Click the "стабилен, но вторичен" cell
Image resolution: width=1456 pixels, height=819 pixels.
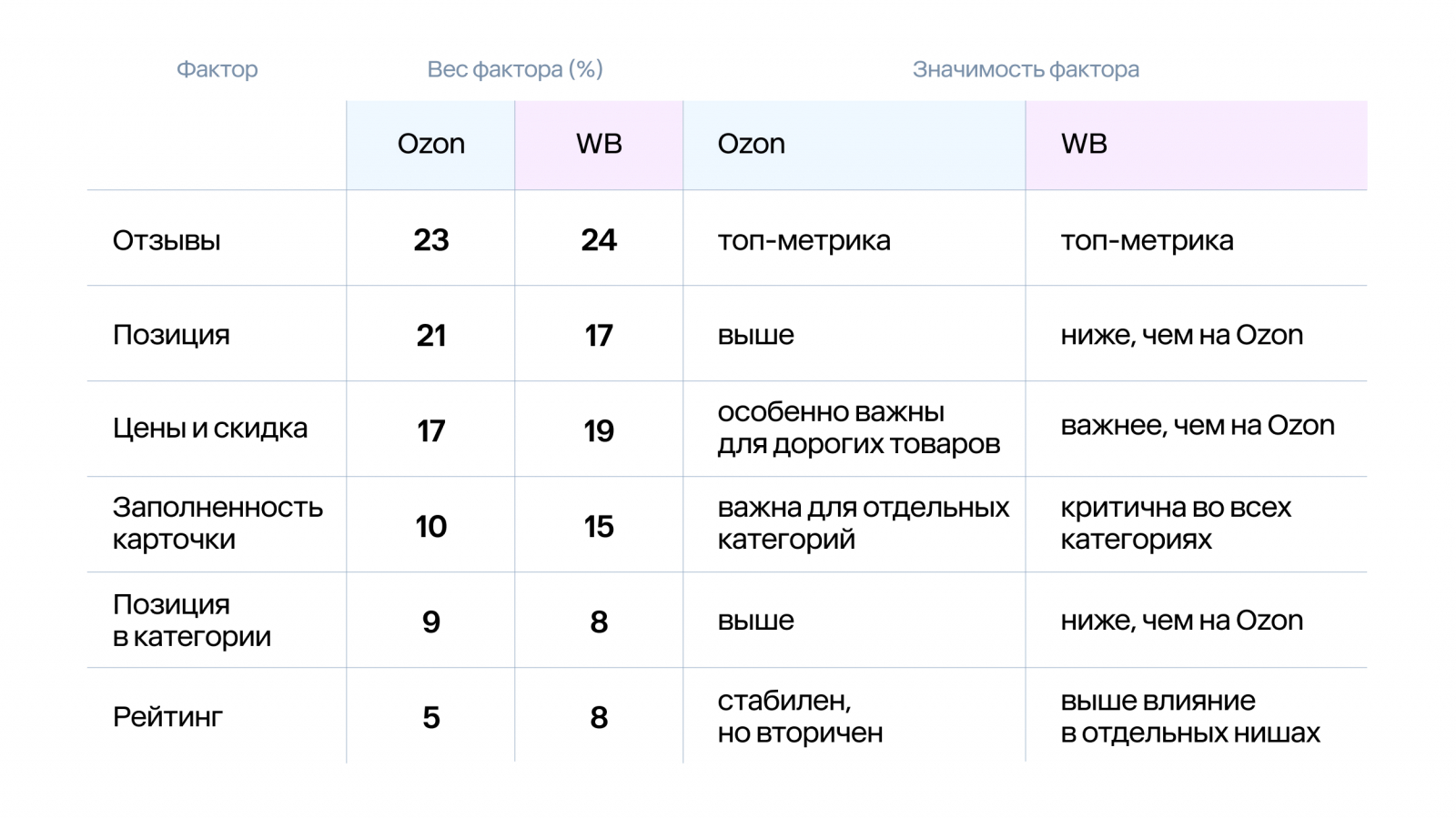800,717
